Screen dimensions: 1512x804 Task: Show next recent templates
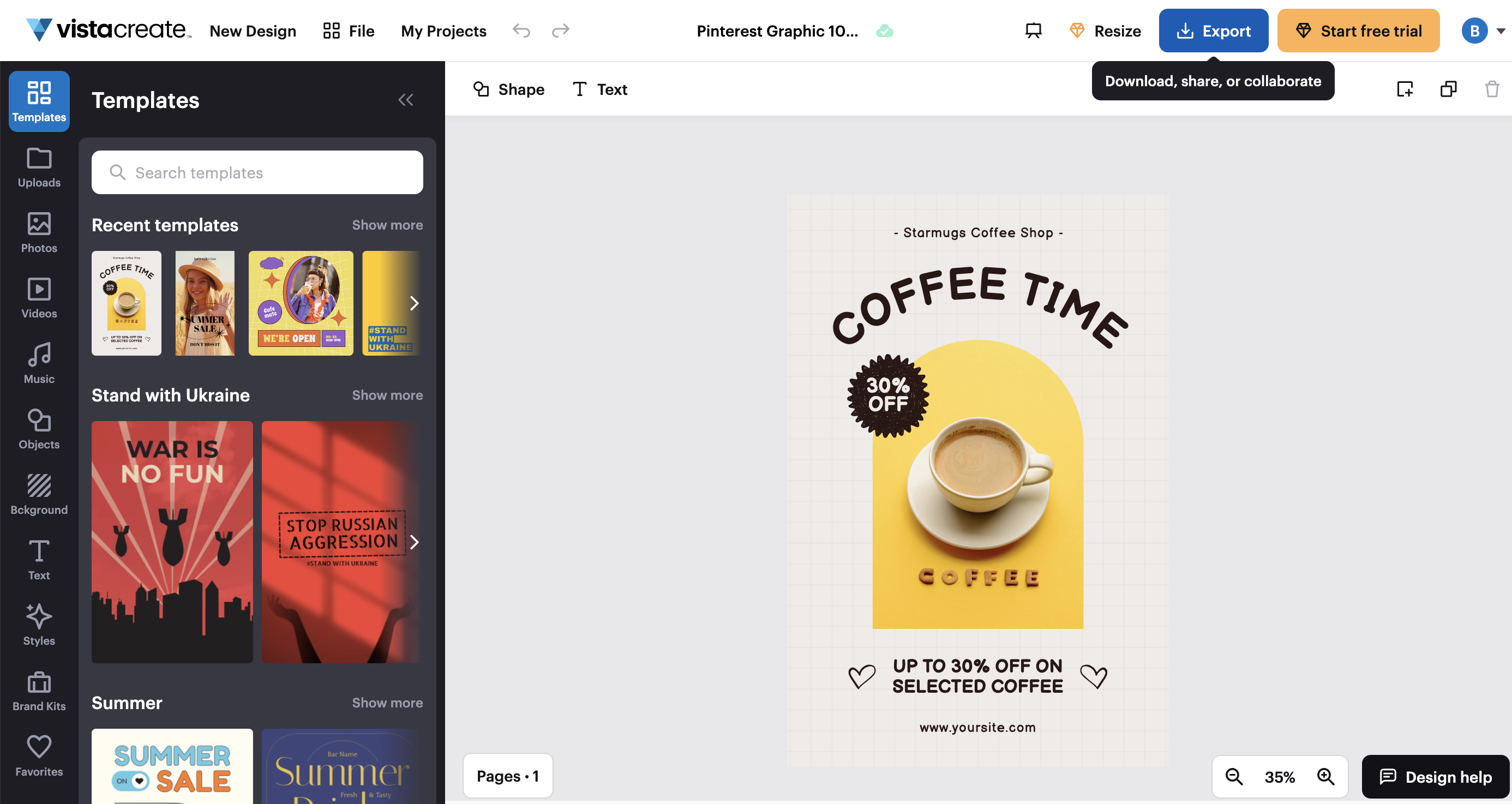[414, 303]
